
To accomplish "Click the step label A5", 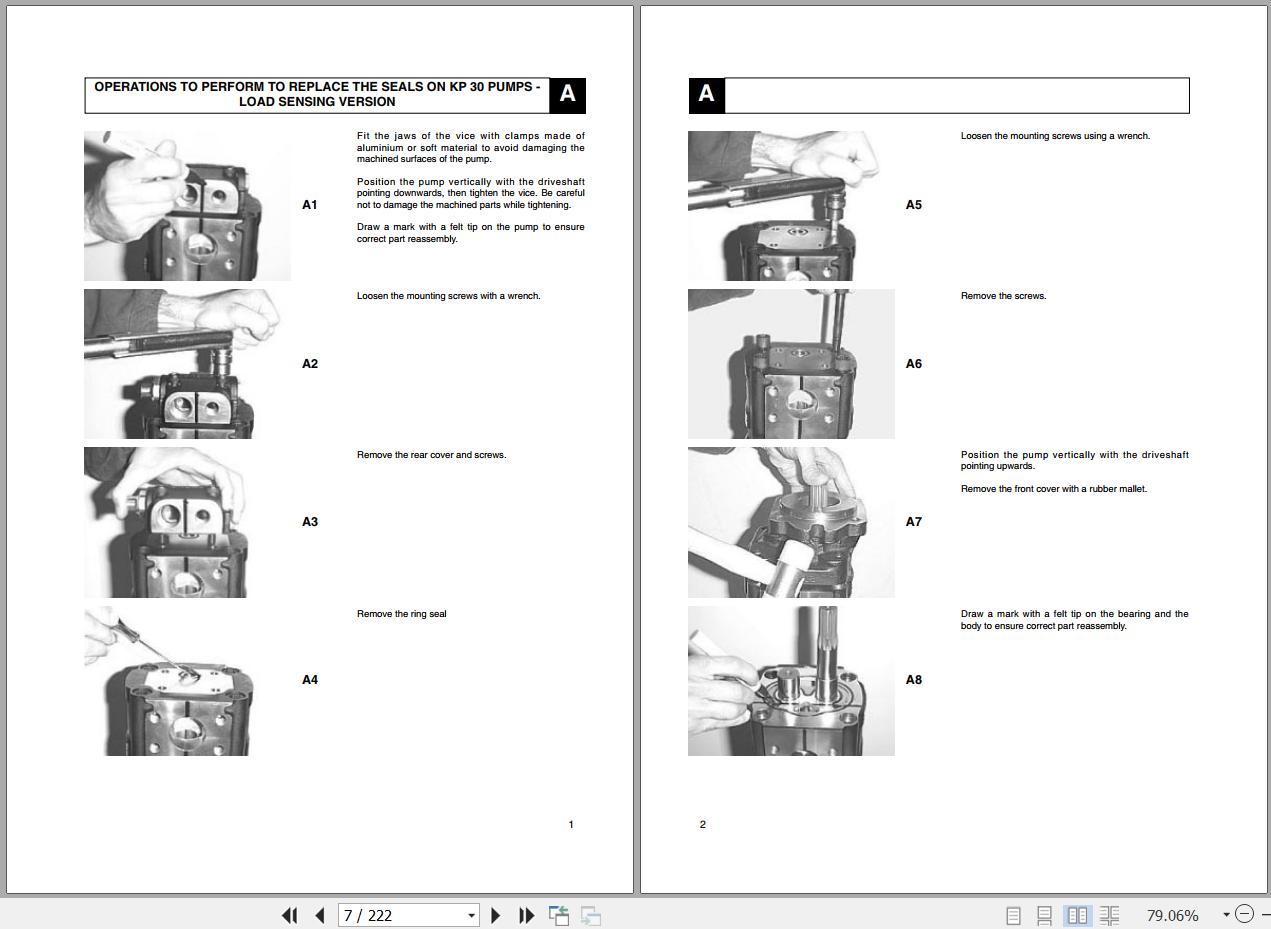I will click(x=914, y=205).
